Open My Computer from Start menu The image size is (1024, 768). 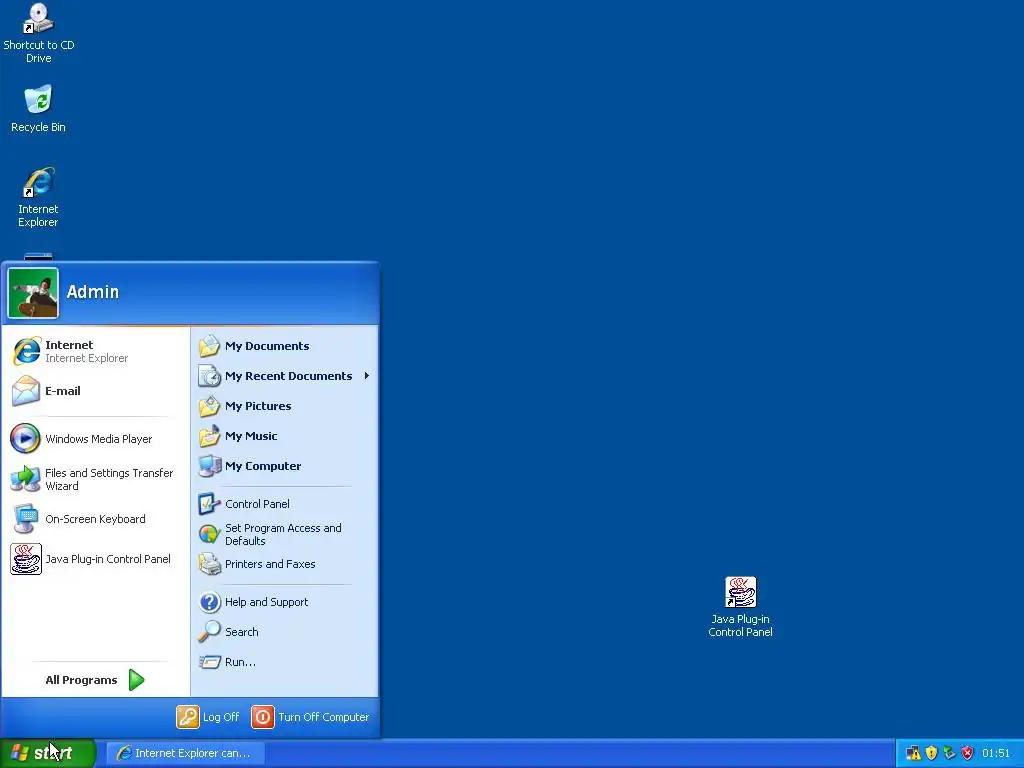(284, 466)
